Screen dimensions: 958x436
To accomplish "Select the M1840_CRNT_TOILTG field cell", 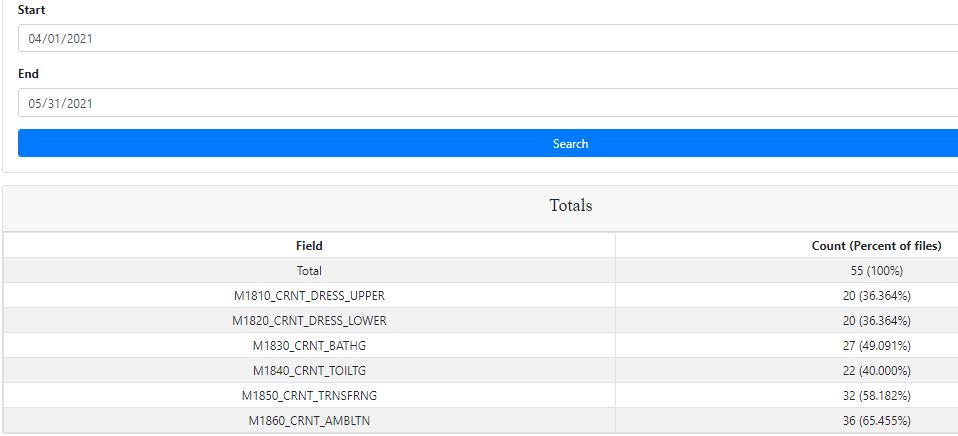I will [x=309, y=371].
